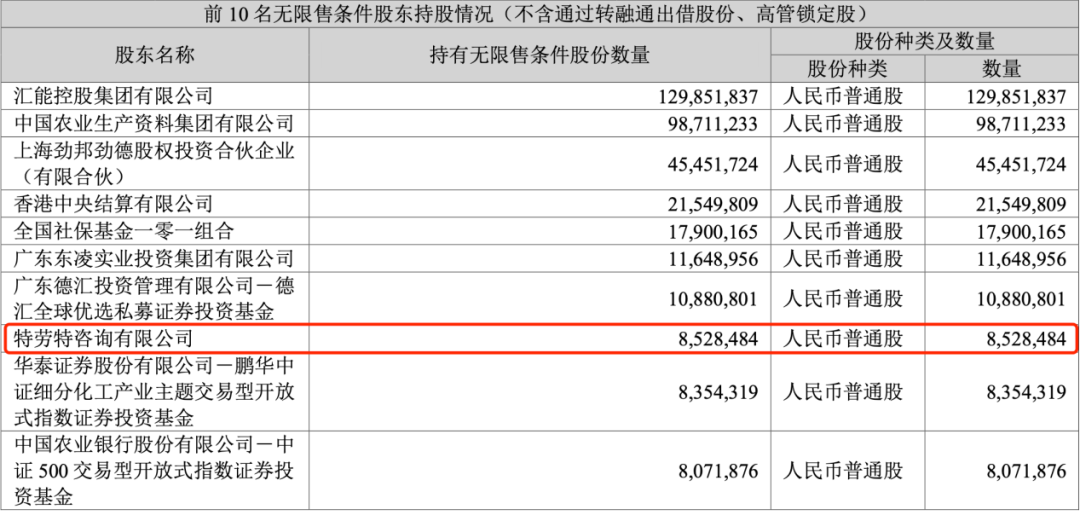Viewport: 1080px width, 515px height.
Task: Click 10,880,801 under the rightmost 数量 header
Action: pyautogui.click(x=1022, y=299)
